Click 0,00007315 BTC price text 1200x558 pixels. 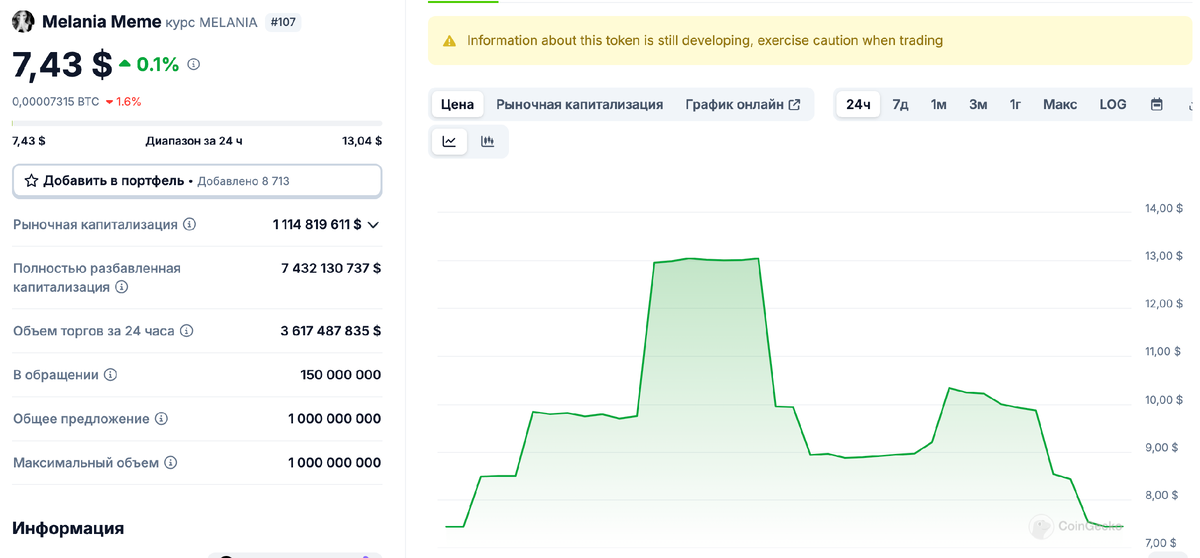(56, 101)
